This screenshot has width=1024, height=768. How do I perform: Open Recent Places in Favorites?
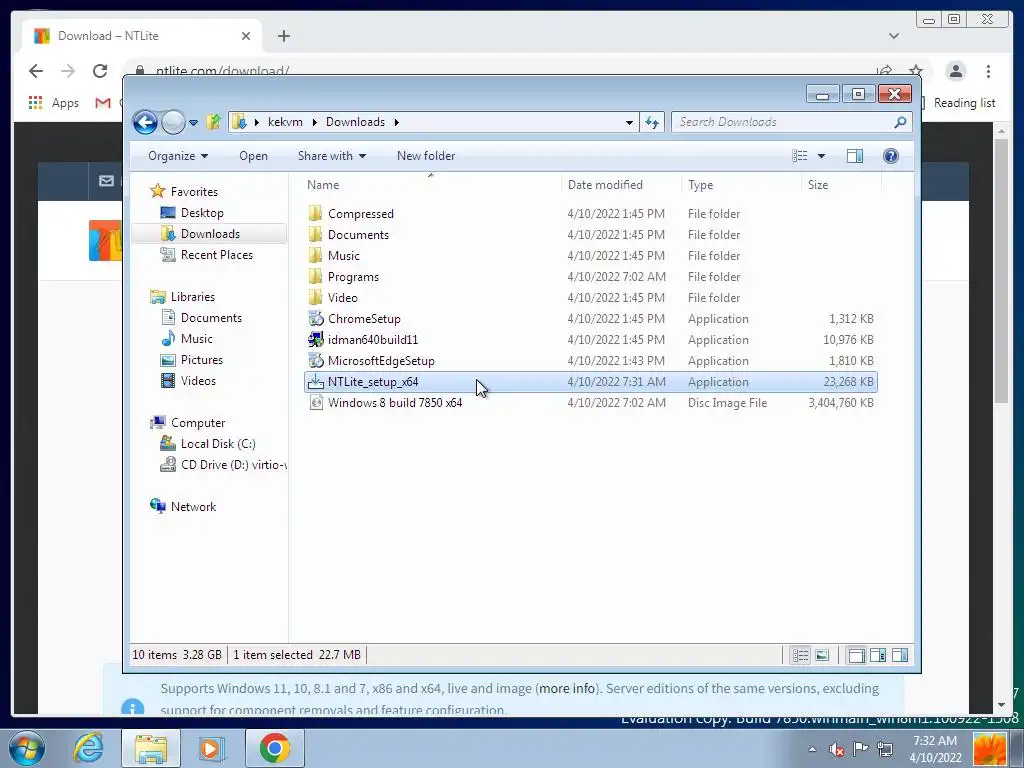pos(216,255)
